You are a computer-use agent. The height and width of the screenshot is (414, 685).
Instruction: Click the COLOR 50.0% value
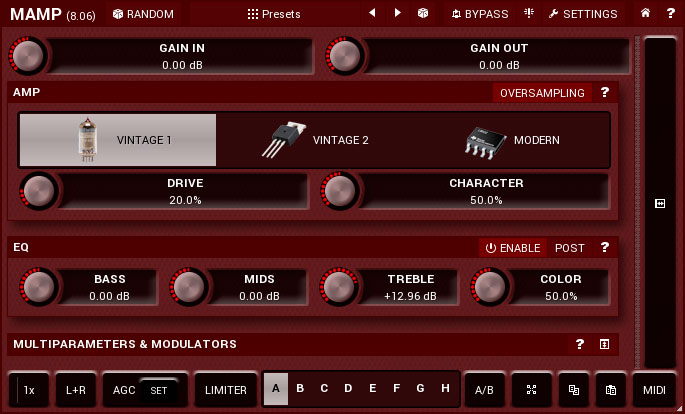(x=561, y=296)
